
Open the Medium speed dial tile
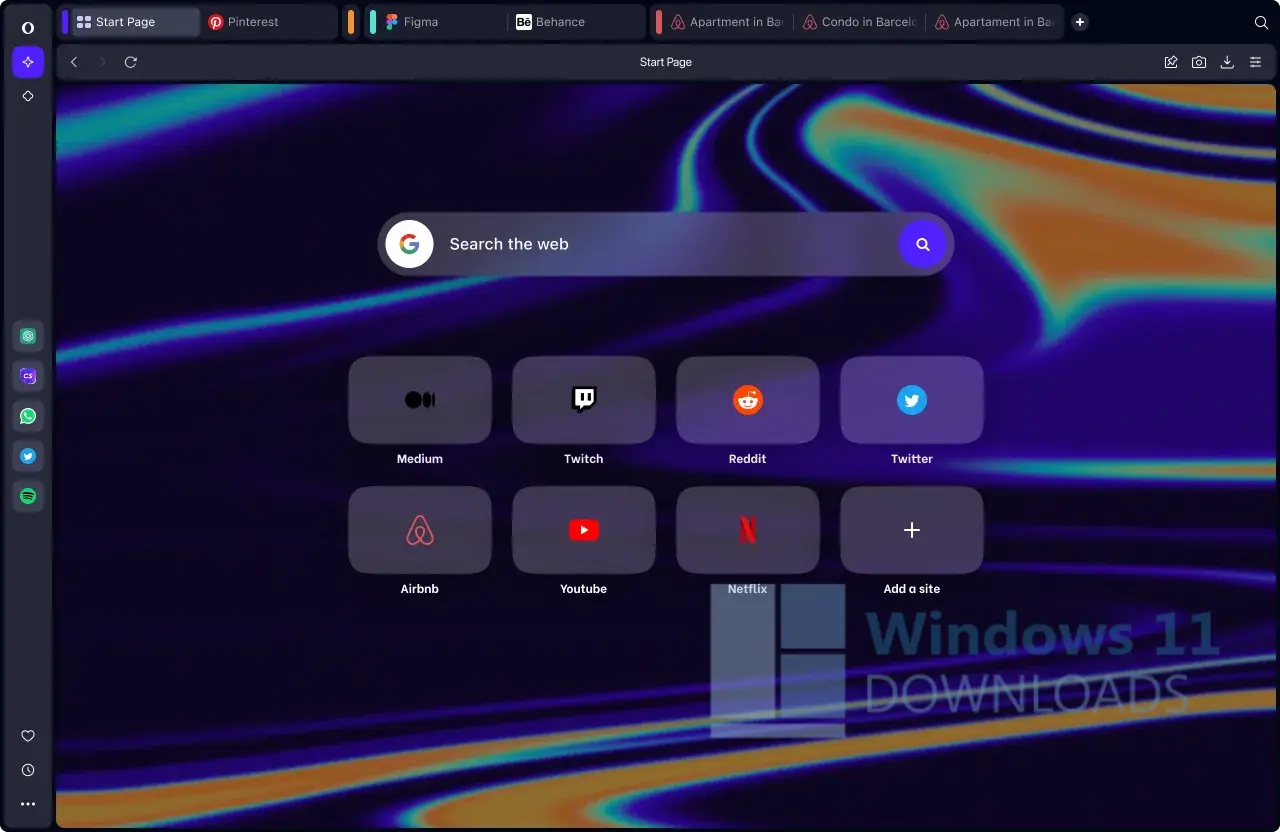click(x=420, y=400)
